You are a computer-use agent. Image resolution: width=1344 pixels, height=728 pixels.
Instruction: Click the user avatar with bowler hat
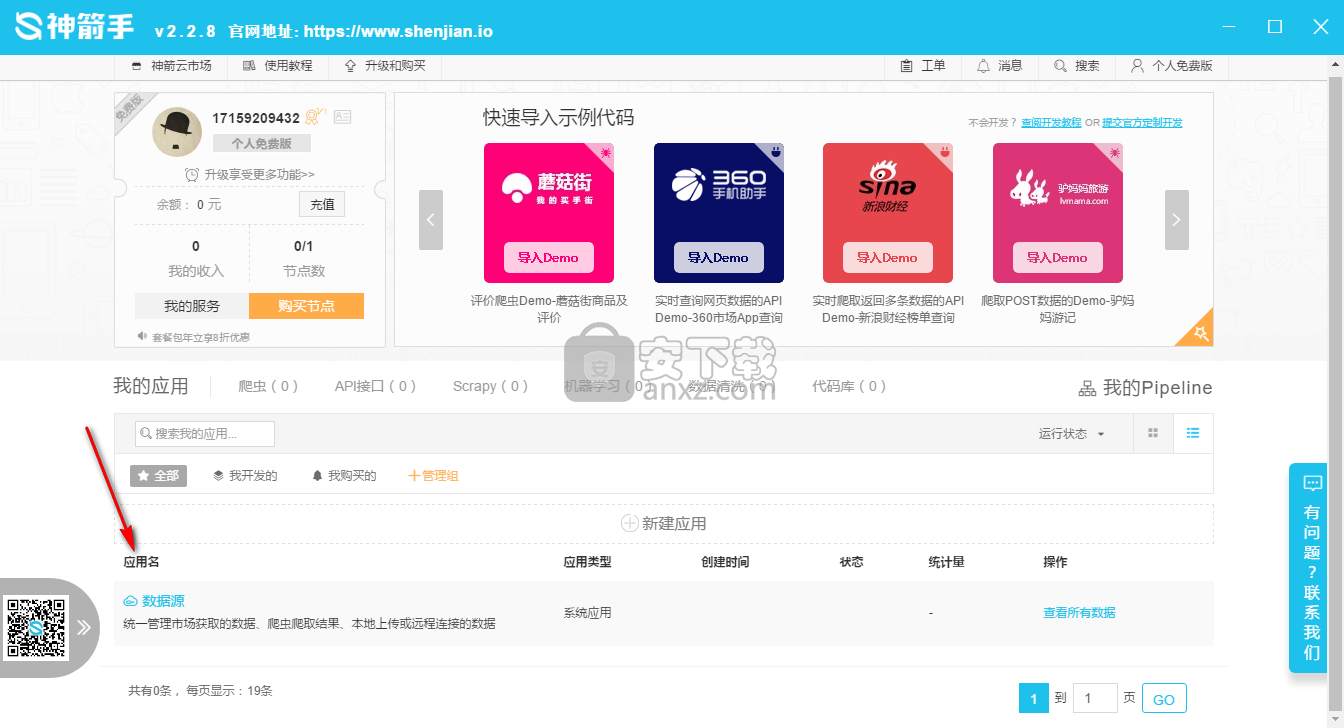coord(177,131)
